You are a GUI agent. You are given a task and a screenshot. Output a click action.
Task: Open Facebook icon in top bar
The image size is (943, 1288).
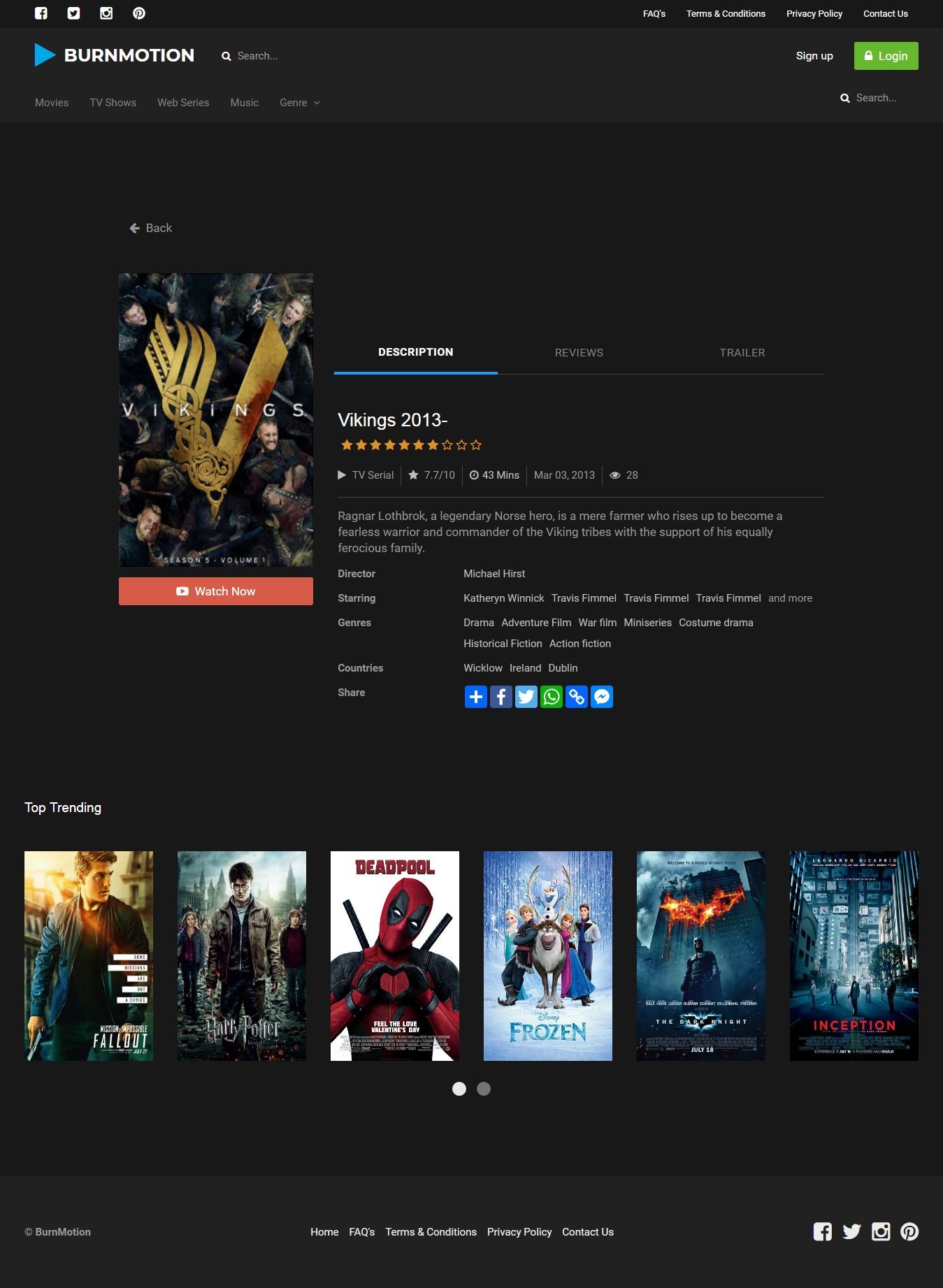coord(41,13)
